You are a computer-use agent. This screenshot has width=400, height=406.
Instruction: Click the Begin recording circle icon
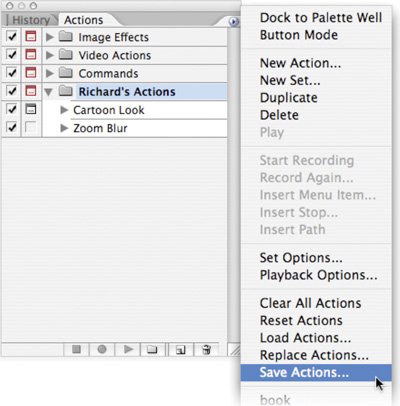pos(102,349)
